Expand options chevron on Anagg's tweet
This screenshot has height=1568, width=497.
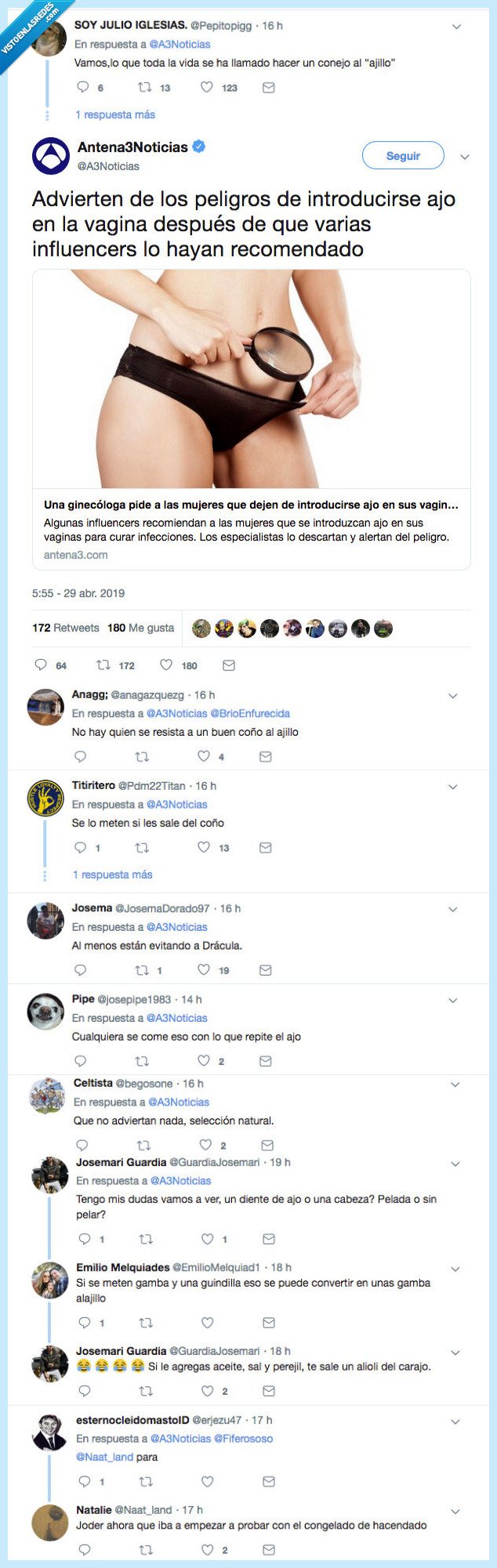point(452,696)
